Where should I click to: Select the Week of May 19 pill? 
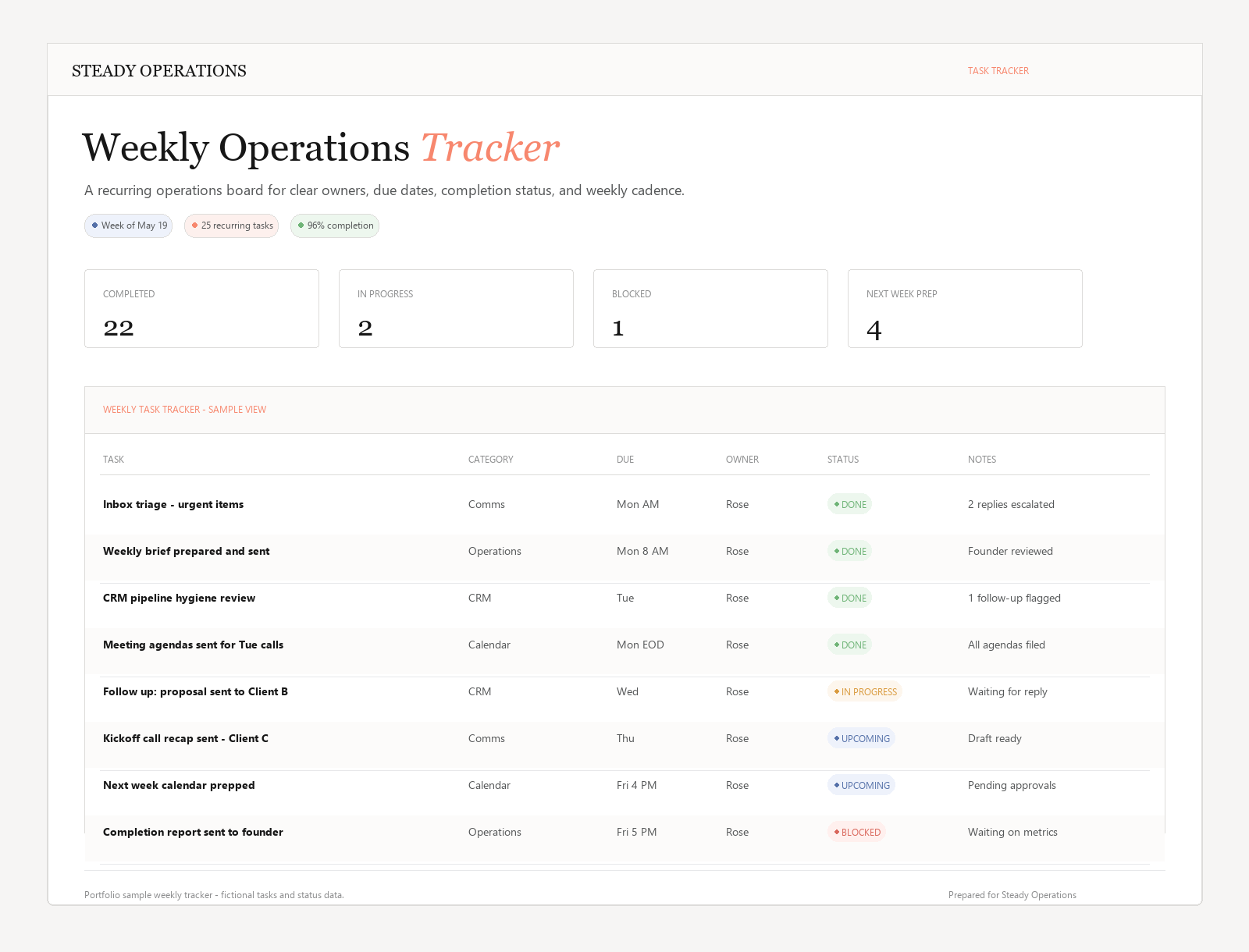(128, 226)
